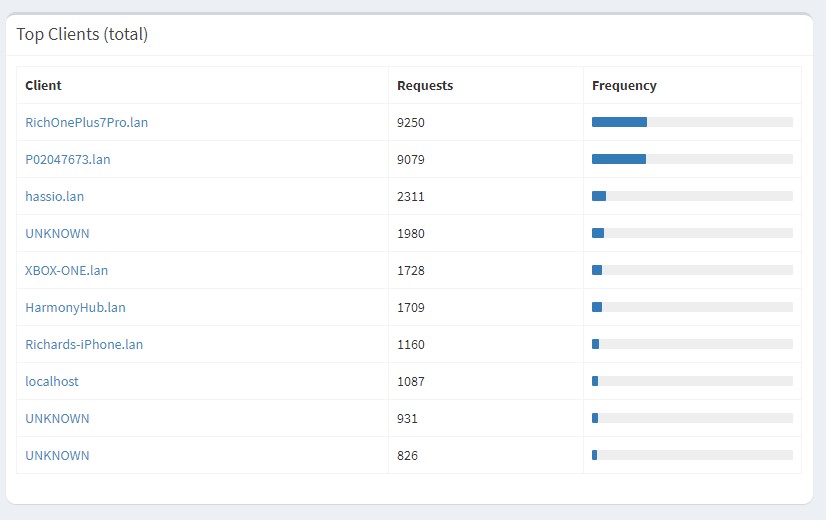
Task: Click the Requests column header
Action: [425, 85]
